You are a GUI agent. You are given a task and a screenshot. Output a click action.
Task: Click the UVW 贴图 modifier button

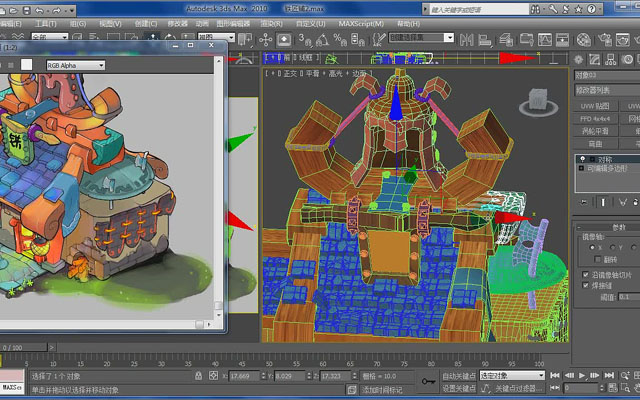[595, 106]
